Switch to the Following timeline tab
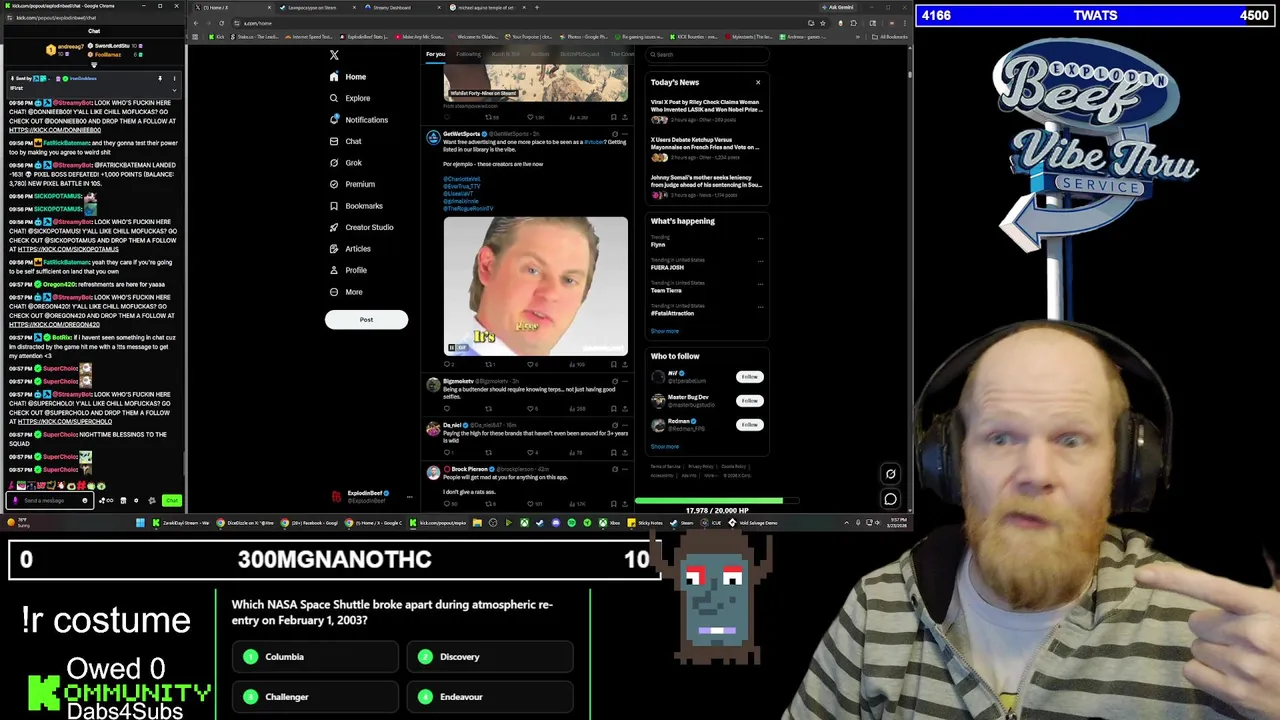 click(468, 54)
